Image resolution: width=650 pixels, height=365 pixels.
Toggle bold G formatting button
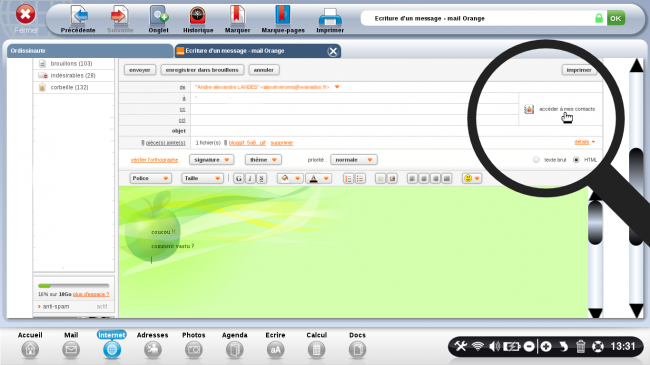[x=238, y=178]
